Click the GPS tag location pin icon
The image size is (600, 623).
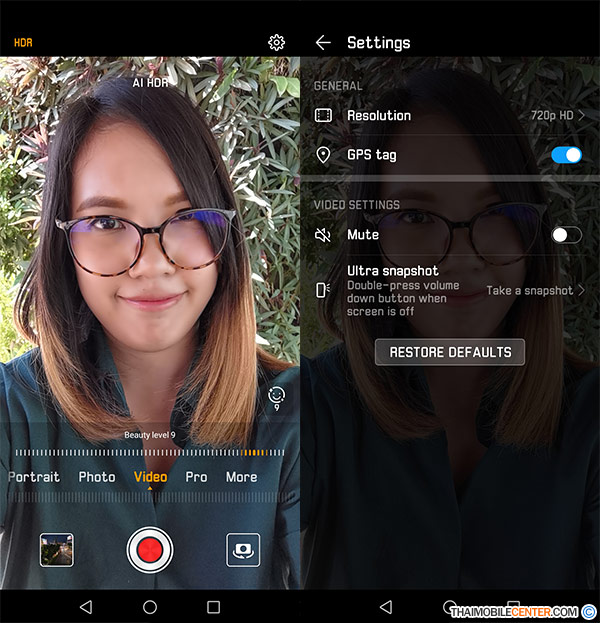click(x=323, y=155)
